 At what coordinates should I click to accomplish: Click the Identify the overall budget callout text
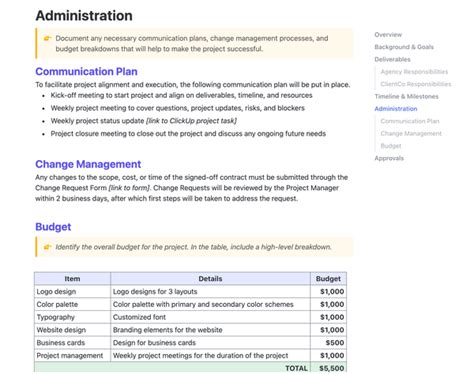193,247
